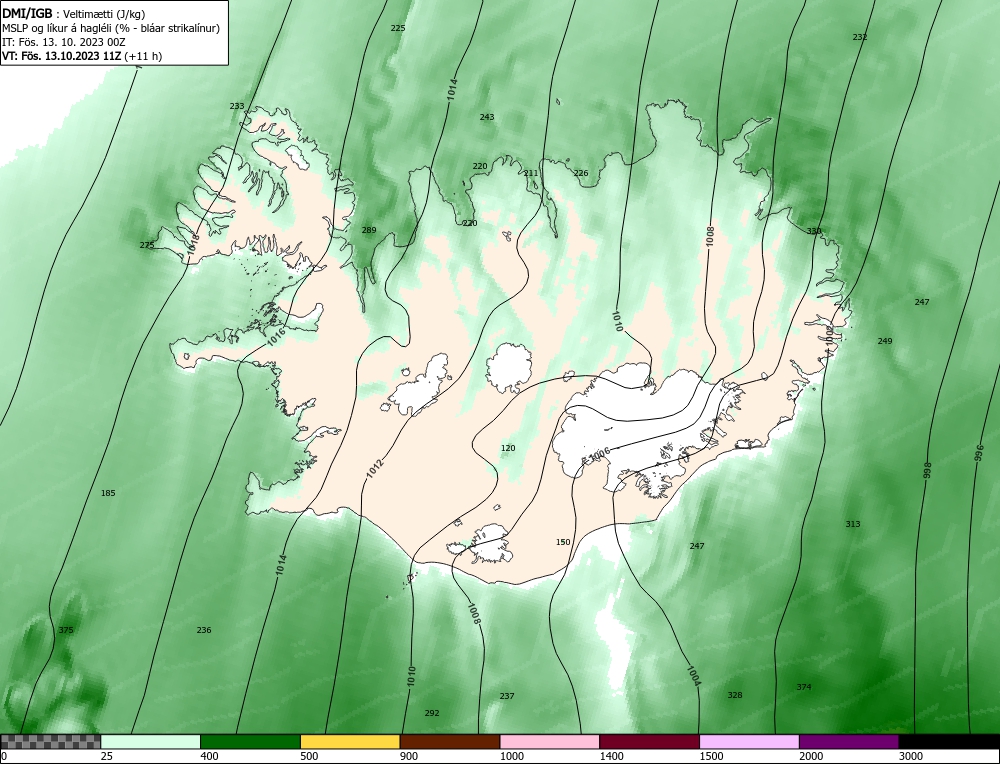Viewport: 1000px width, 764px height.
Task: Click the '1018' isobar label
Action: [x=194, y=246]
